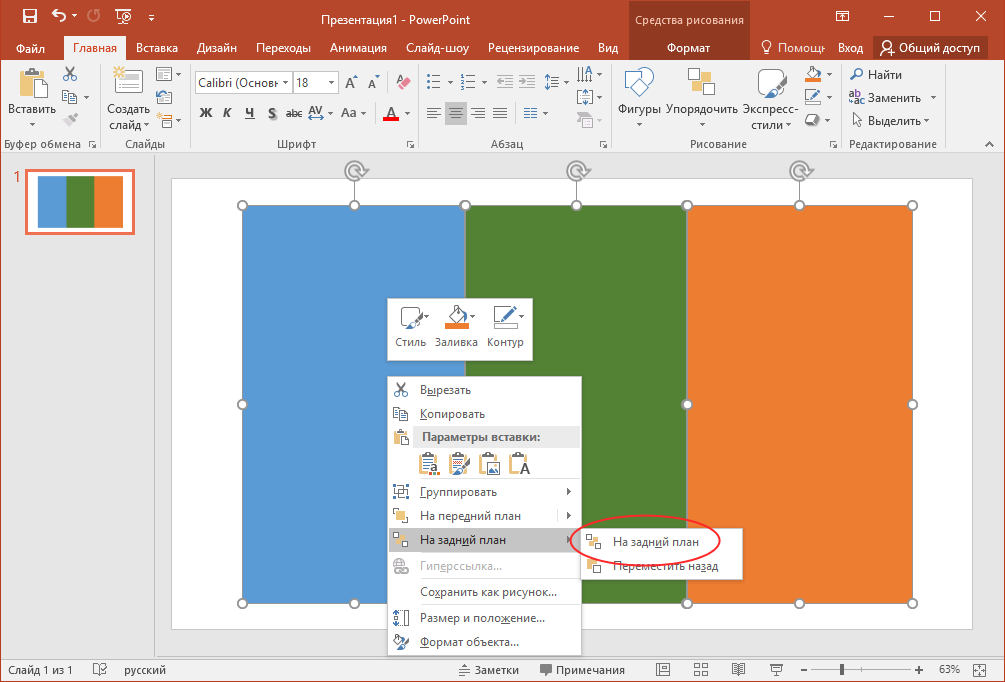
Task: Open the Фигуры shapes gallery
Action: [x=639, y=97]
